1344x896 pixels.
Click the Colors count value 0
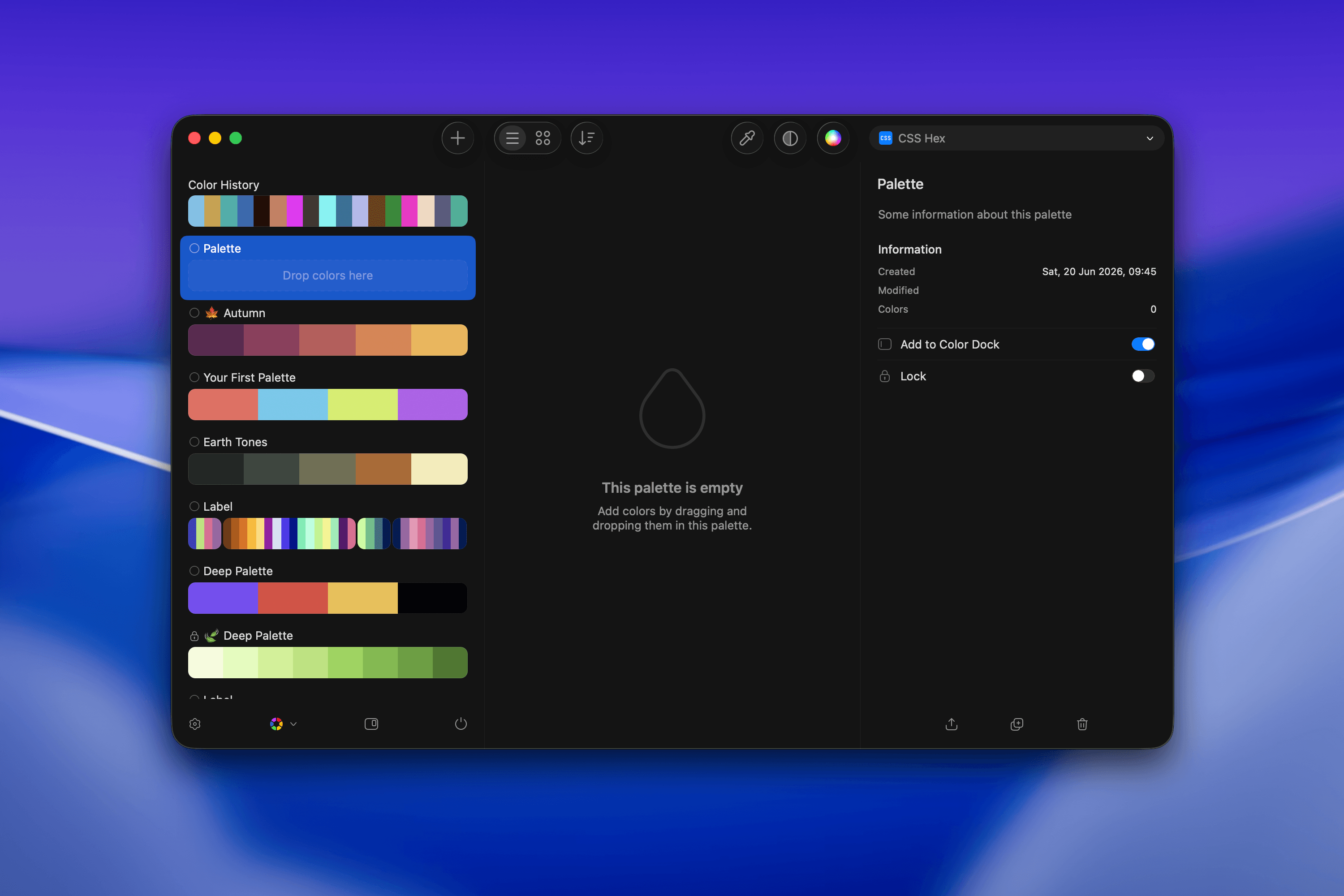coord(1153,309)
